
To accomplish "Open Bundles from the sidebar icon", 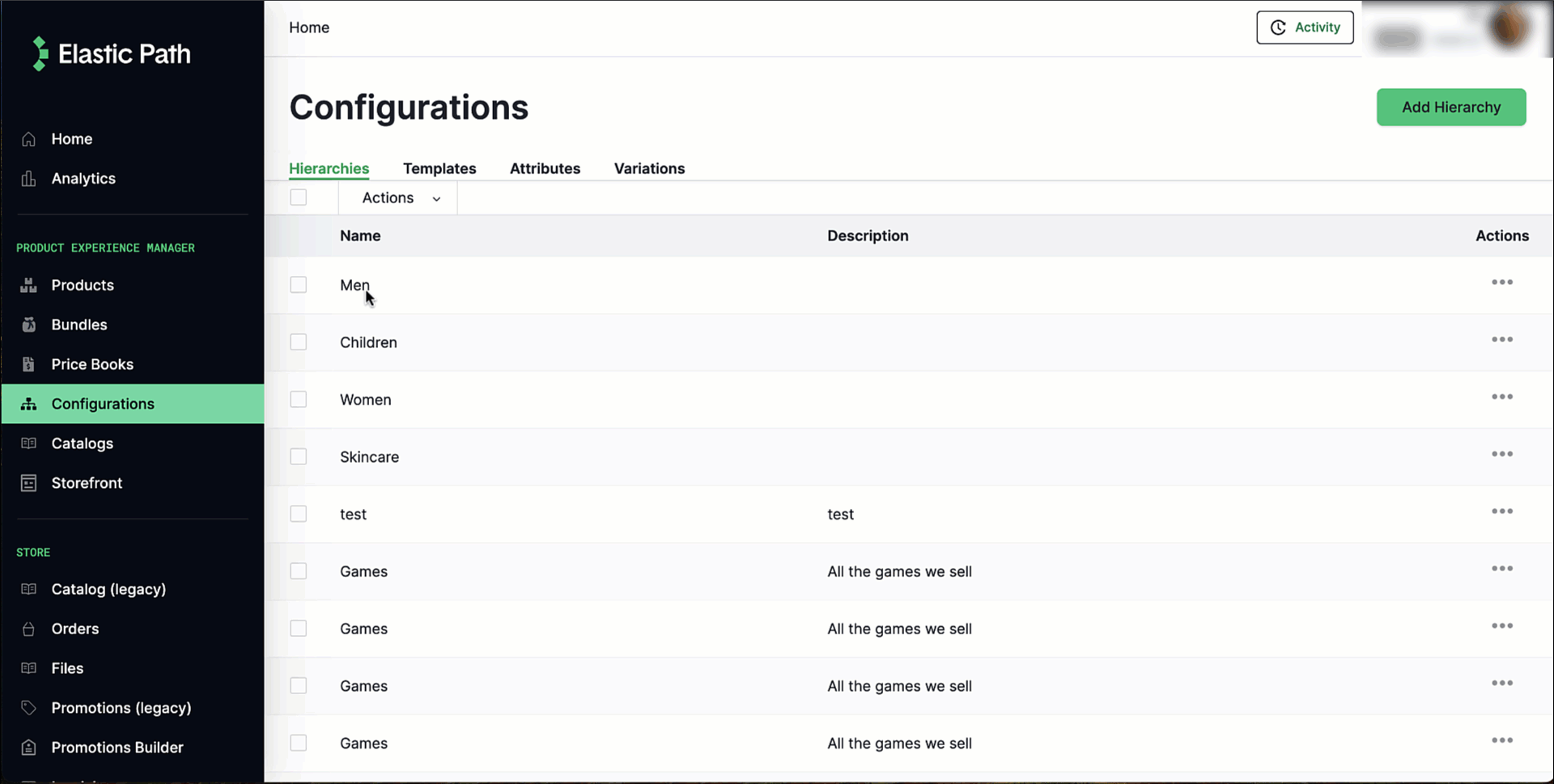I will point(28,324).
